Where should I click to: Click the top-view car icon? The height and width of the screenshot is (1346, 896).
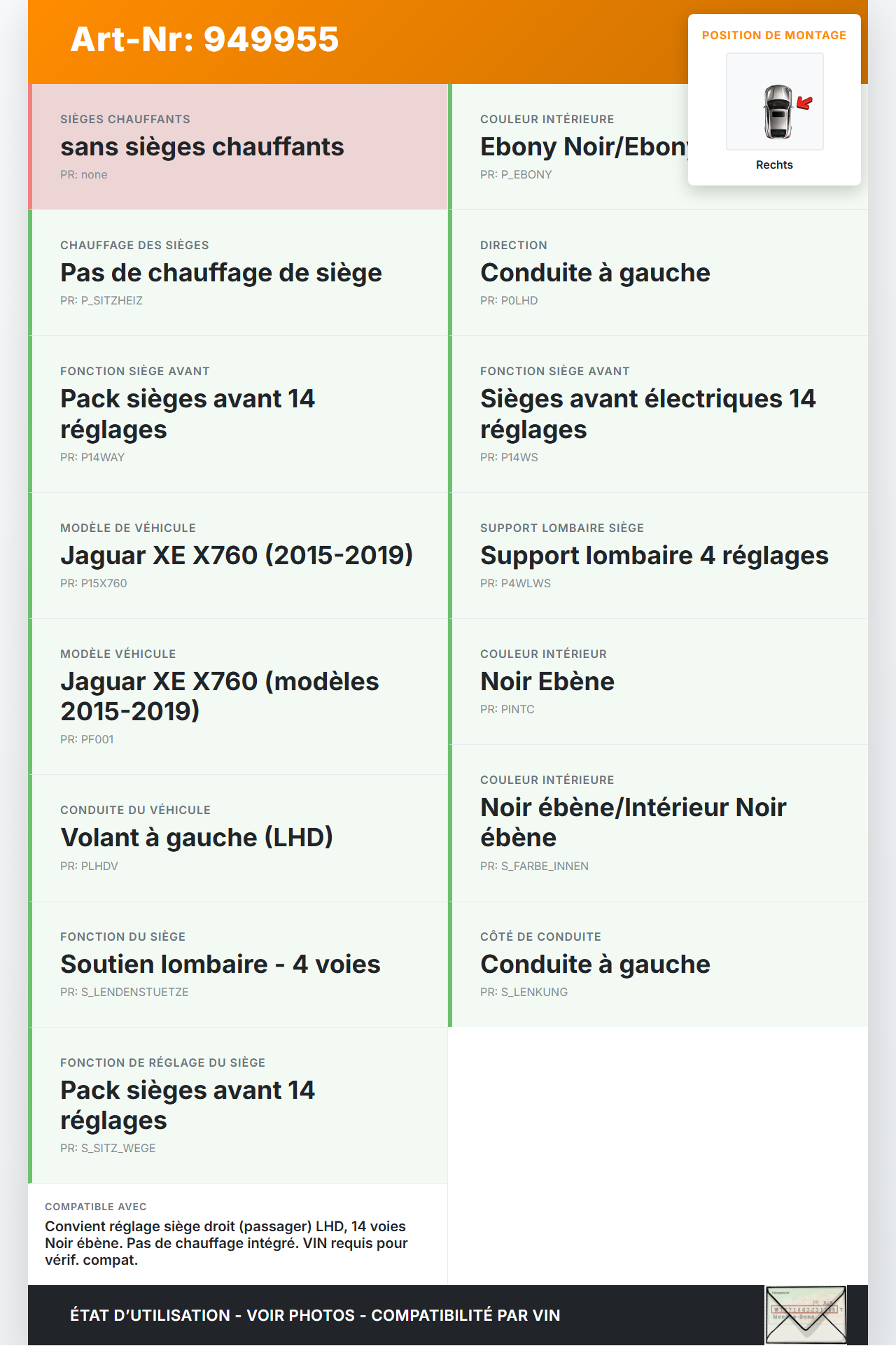[777, 111]
